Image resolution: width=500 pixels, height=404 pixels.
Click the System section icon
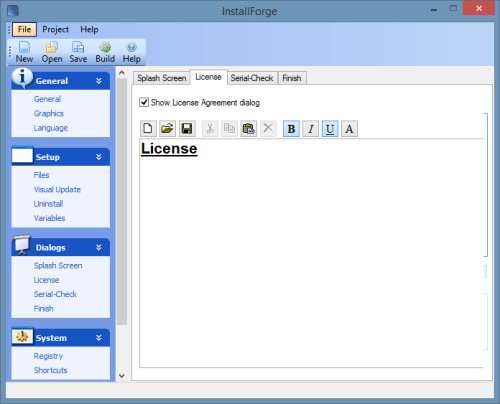point(22,336)
